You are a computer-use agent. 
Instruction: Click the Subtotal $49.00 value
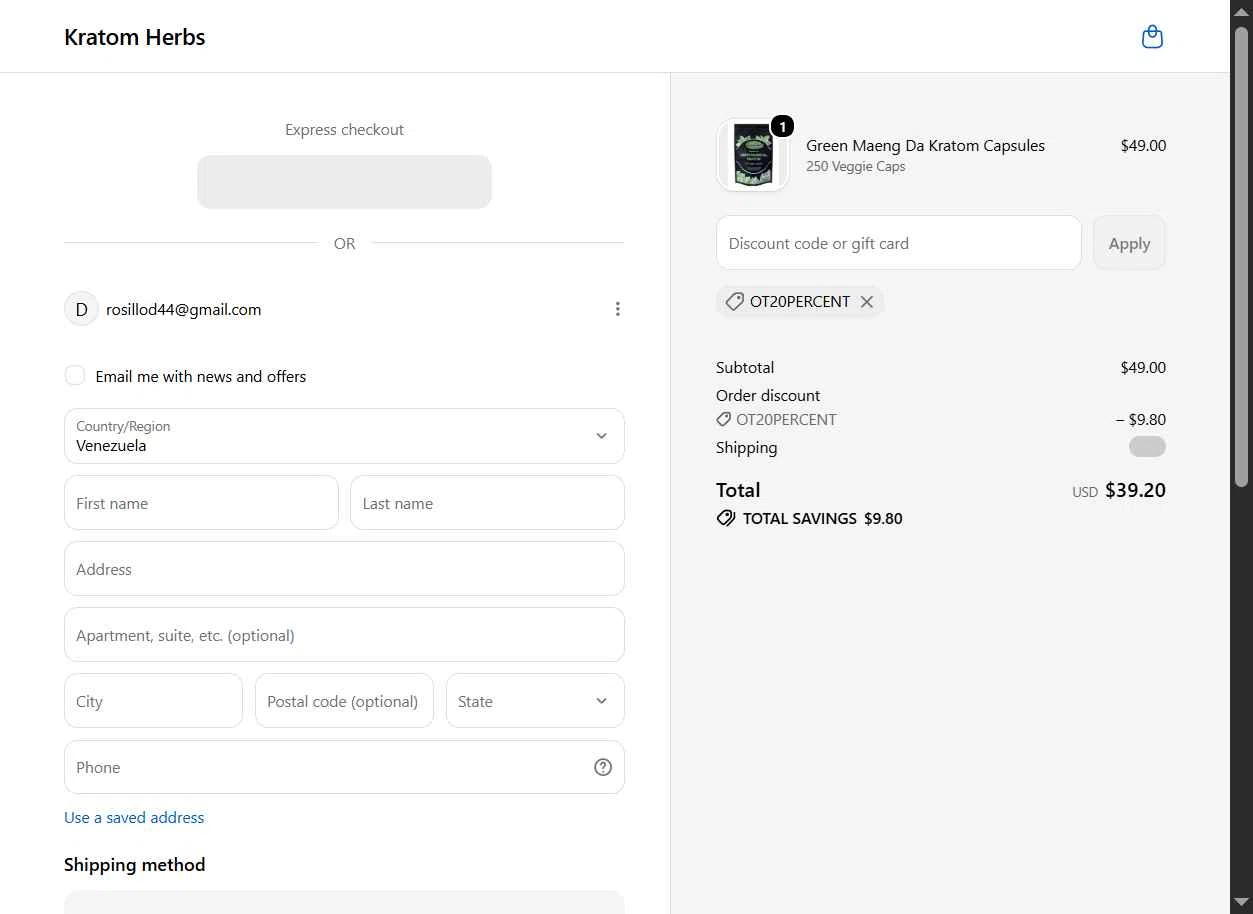1143,367
